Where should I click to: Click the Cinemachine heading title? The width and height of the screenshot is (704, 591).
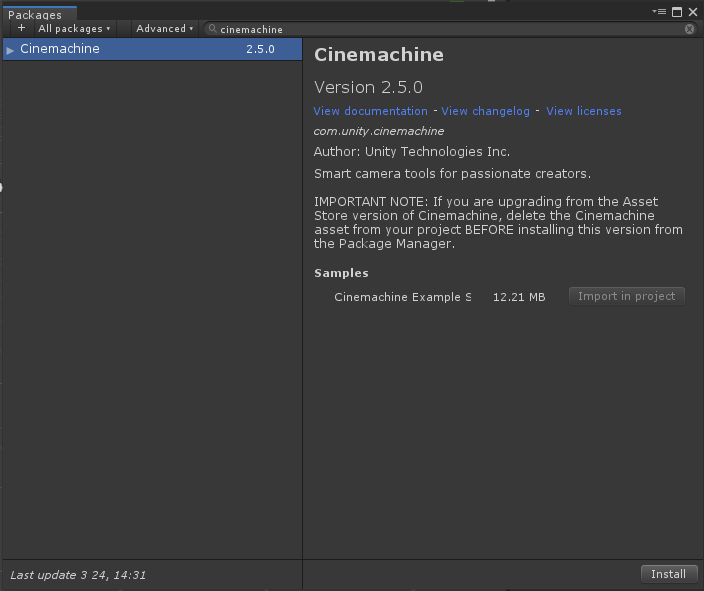tap(379, 55)
